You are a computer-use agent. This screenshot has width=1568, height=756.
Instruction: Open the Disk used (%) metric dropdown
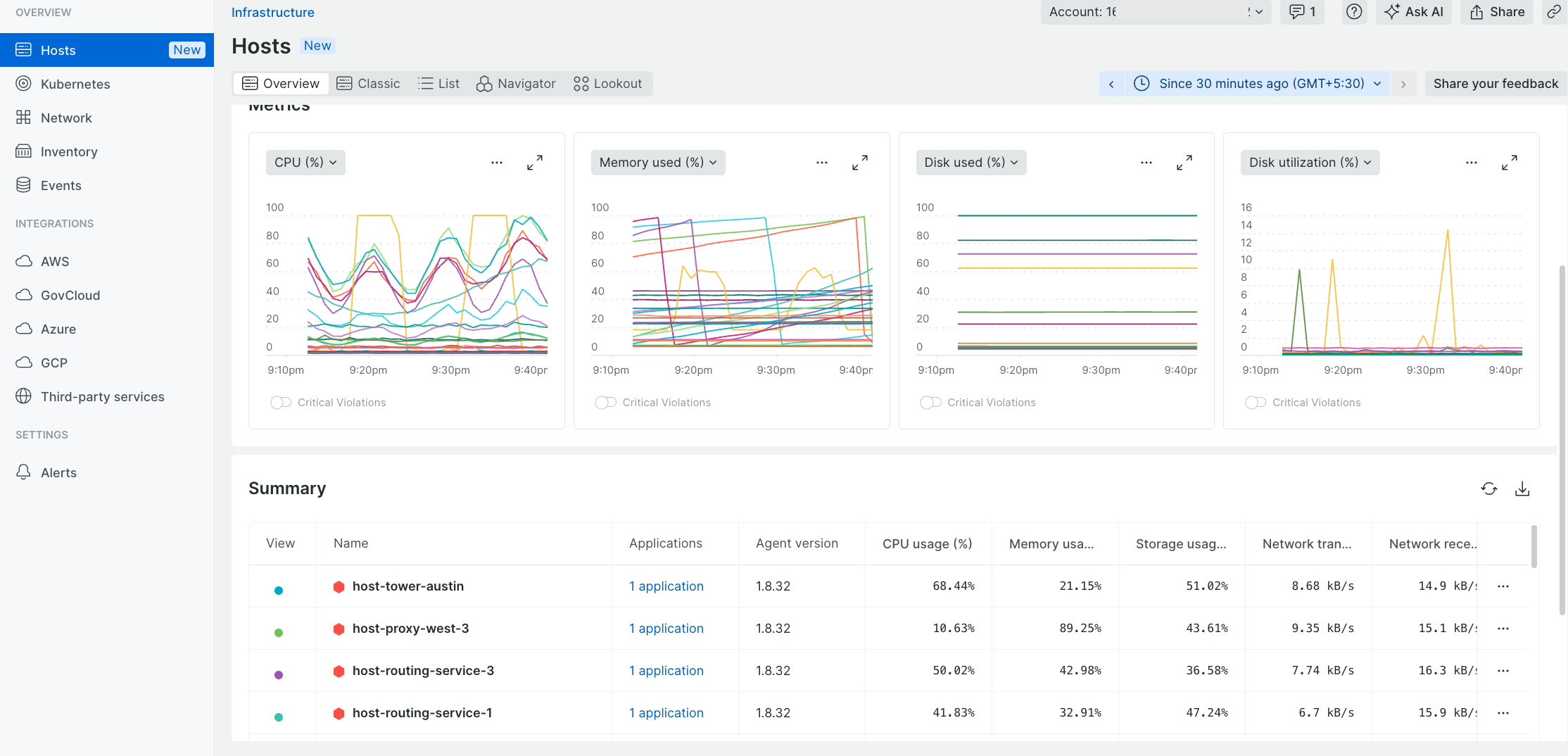[x=971, y=163]
